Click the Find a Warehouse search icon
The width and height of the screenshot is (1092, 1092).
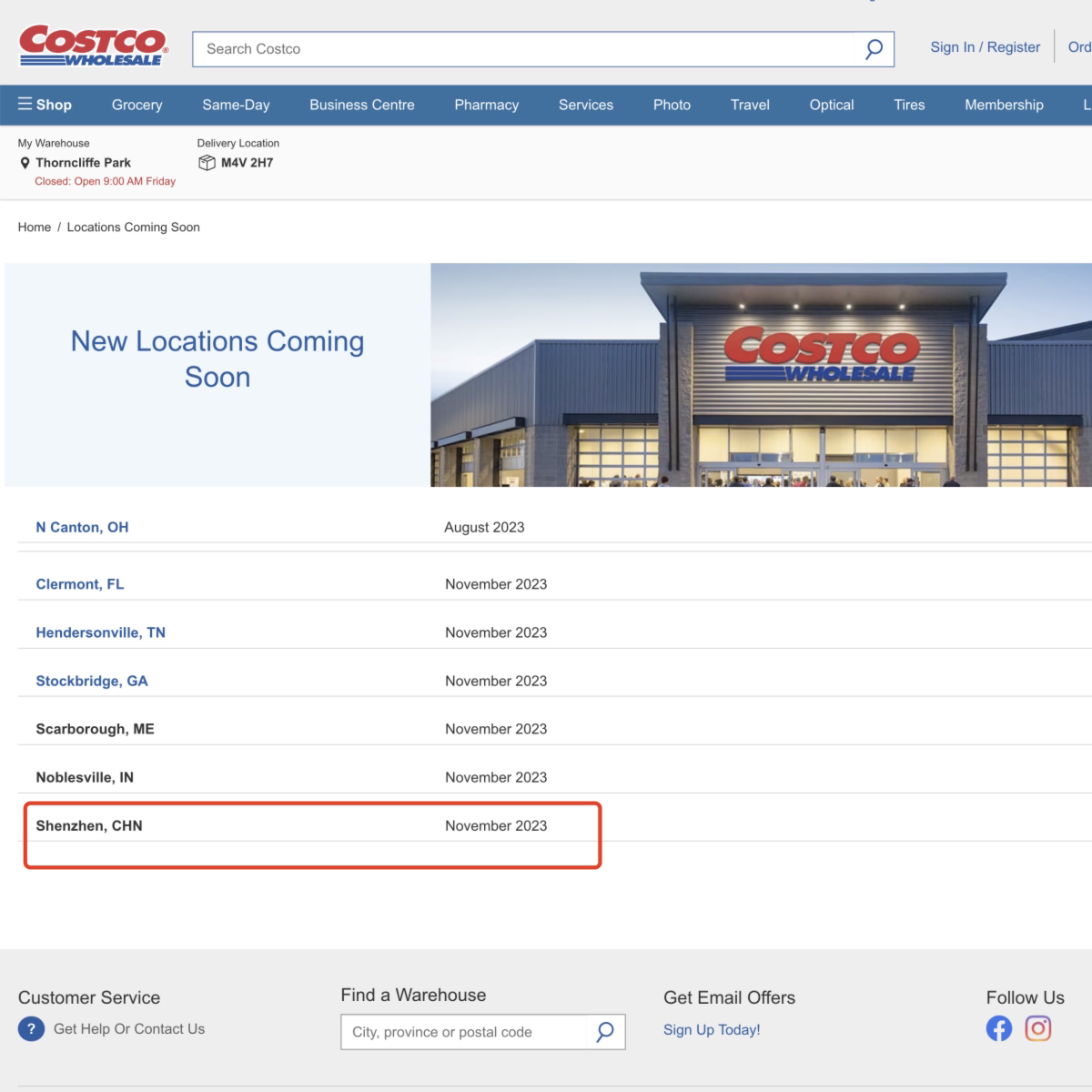click(605, 1032)
